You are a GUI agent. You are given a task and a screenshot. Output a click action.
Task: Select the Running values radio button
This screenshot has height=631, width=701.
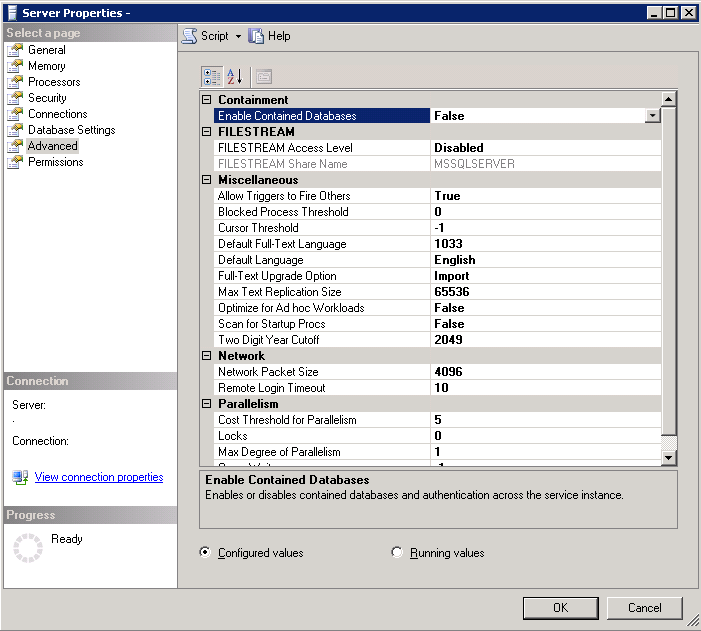(x=398, y=552)
